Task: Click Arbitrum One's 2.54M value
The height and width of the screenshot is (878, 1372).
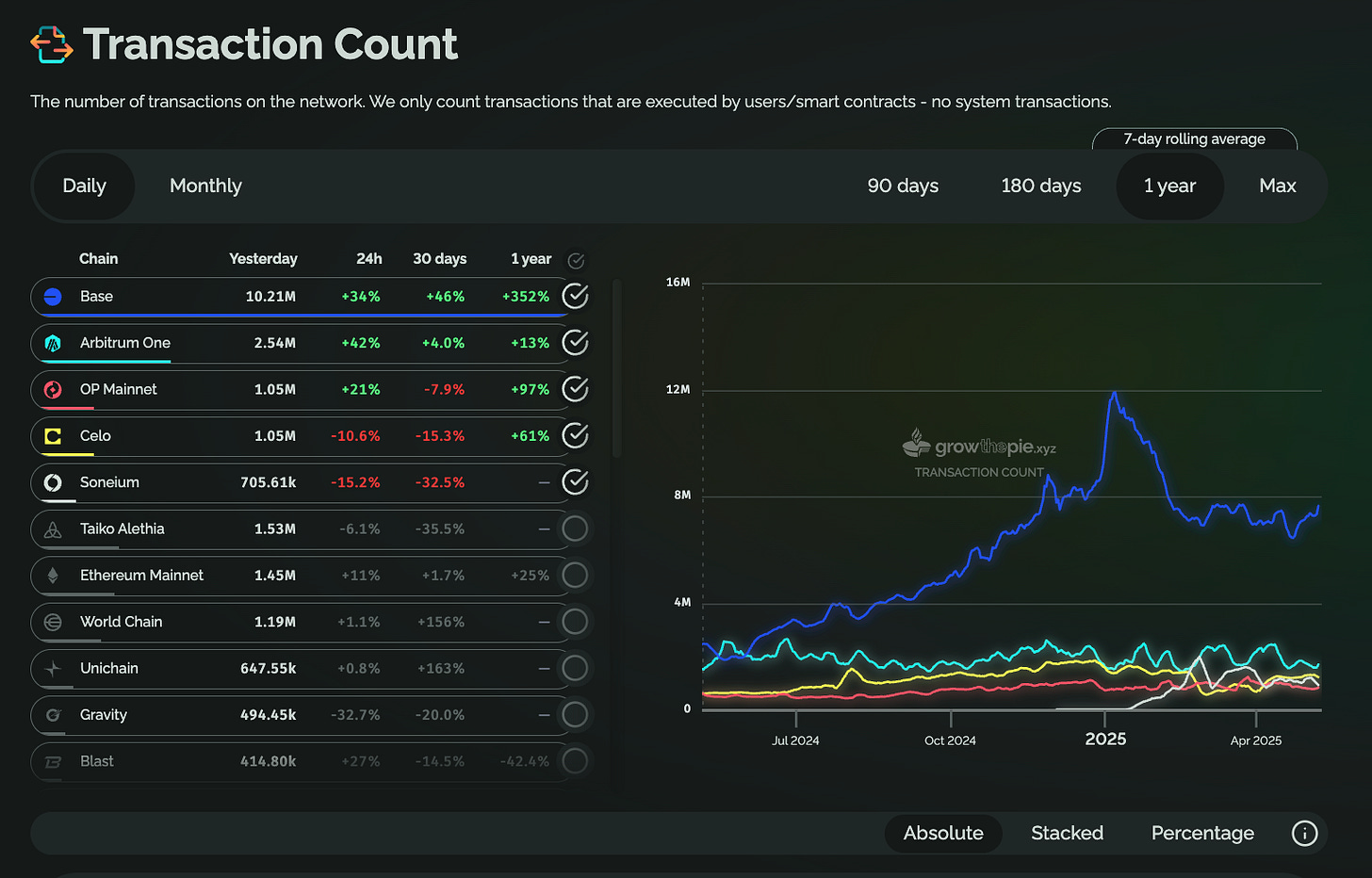Action: (274, 343)
